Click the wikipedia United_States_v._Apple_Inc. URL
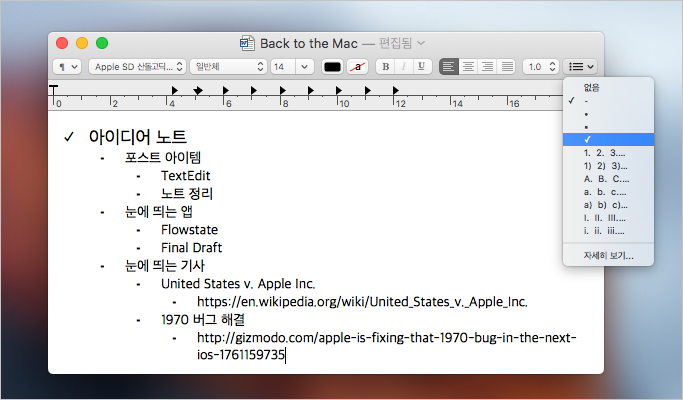 click(362, 302)
